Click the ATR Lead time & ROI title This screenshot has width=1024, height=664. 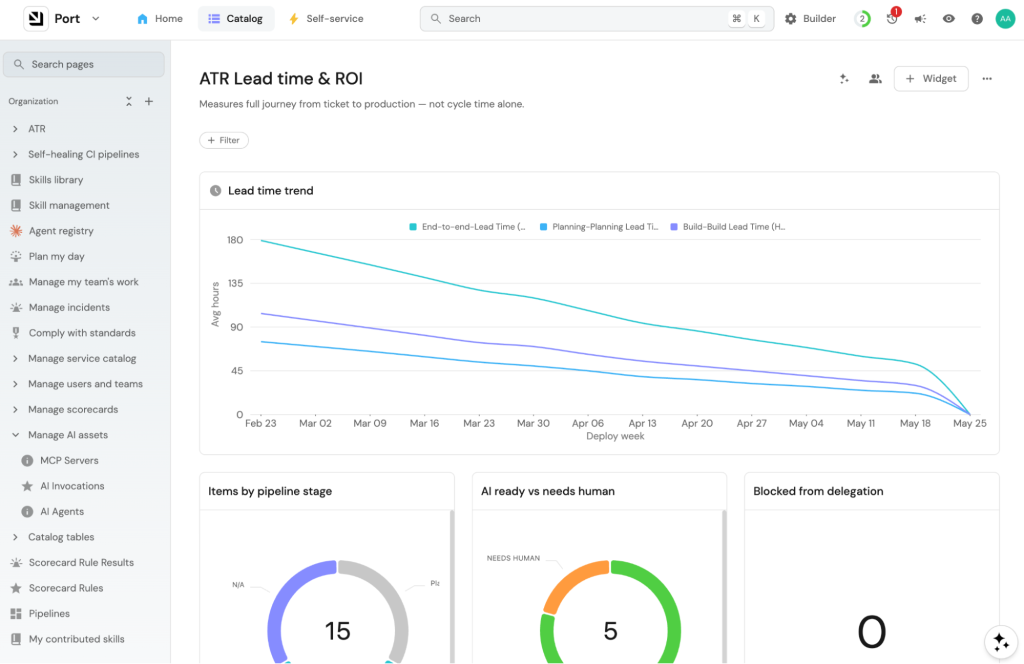coord(281,78)
